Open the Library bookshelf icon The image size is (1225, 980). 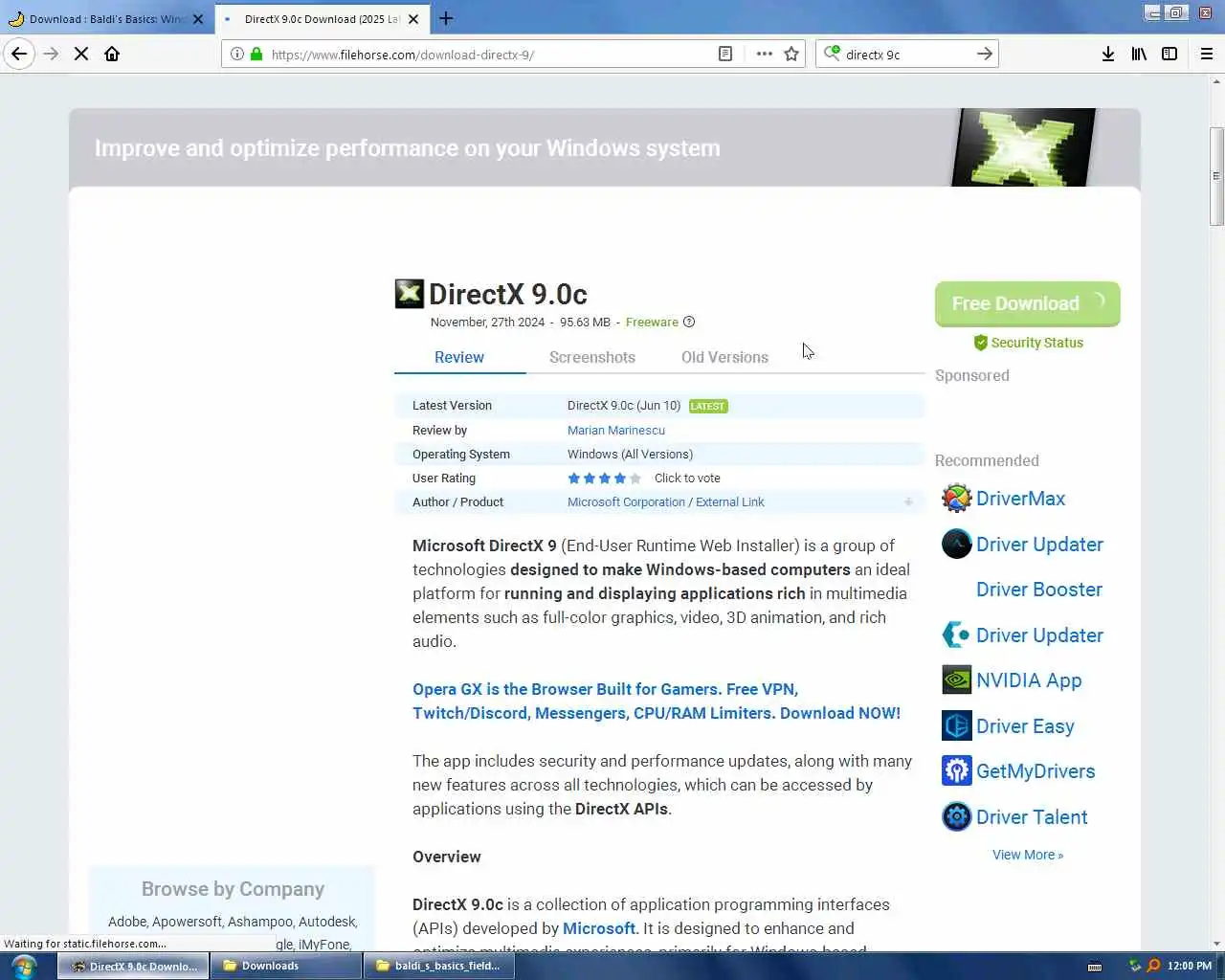click(1139, 54)
